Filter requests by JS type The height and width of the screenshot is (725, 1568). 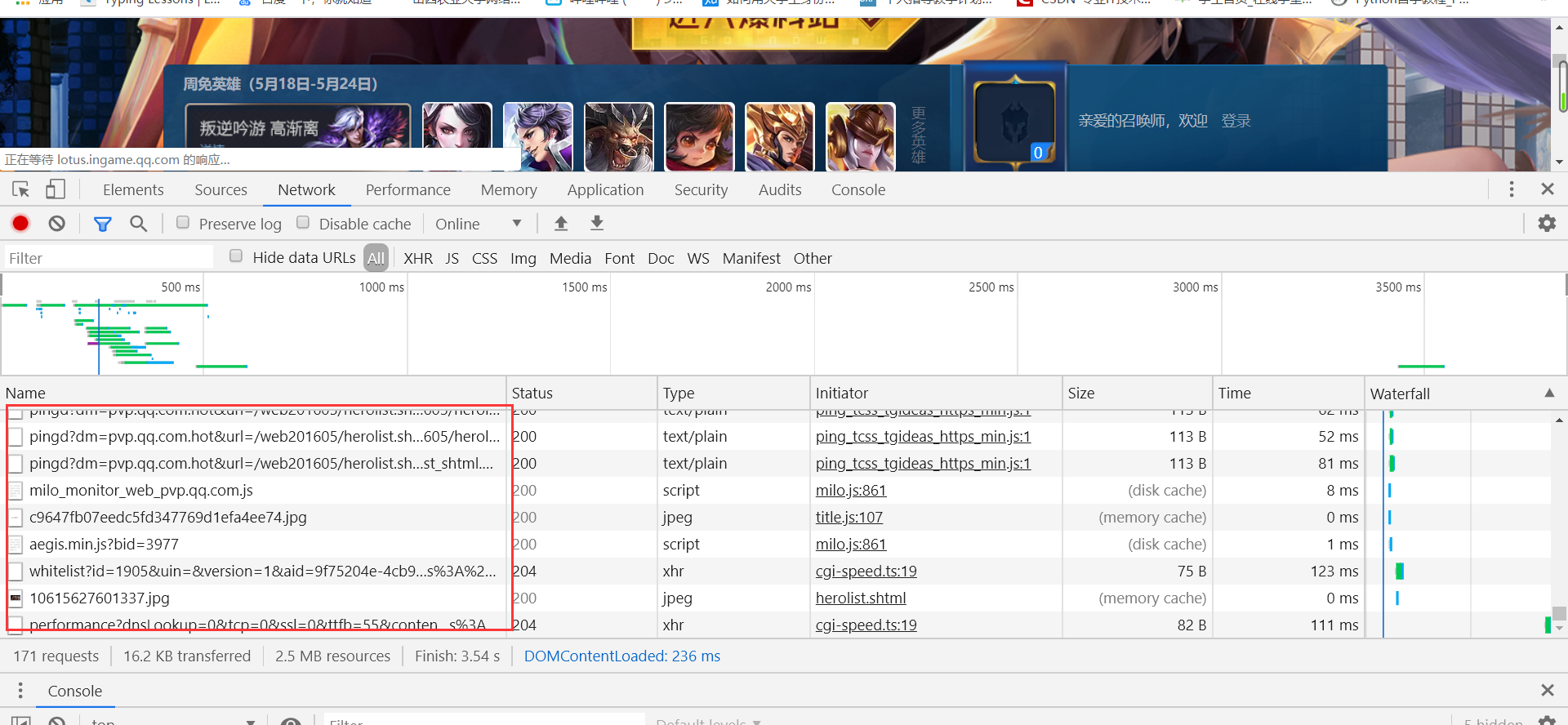(452, 258)
